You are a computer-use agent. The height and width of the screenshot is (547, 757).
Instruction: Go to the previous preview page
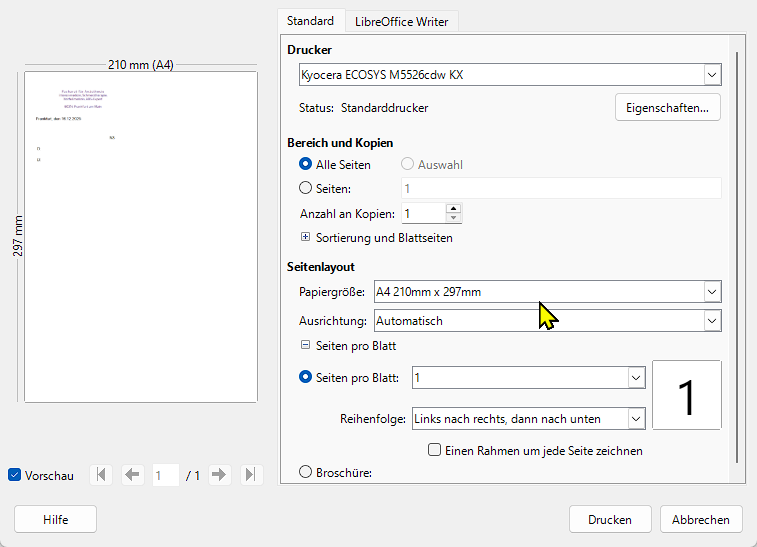pos(132,475)
